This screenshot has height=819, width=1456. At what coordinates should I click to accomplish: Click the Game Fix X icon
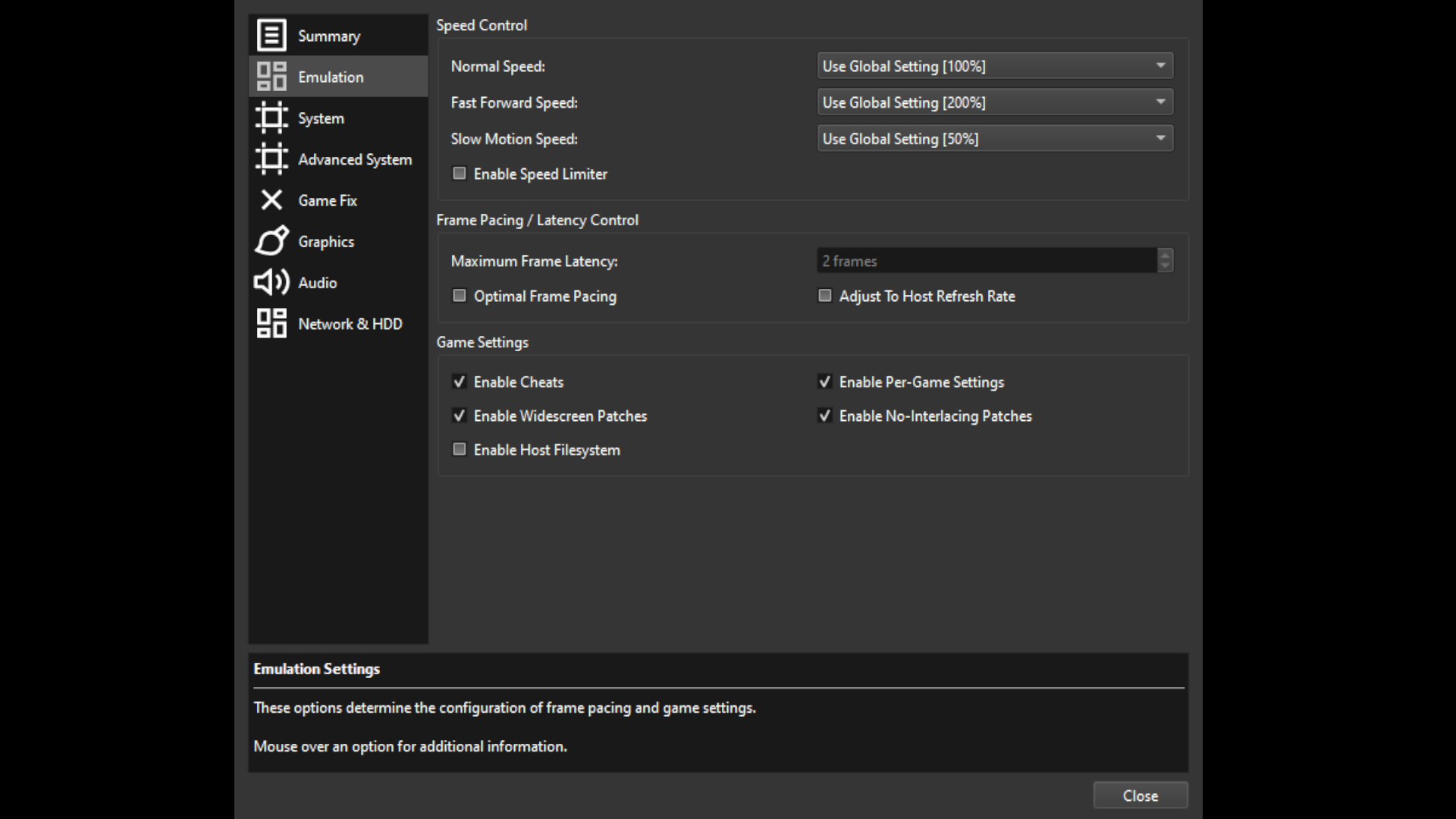(271, 200)
